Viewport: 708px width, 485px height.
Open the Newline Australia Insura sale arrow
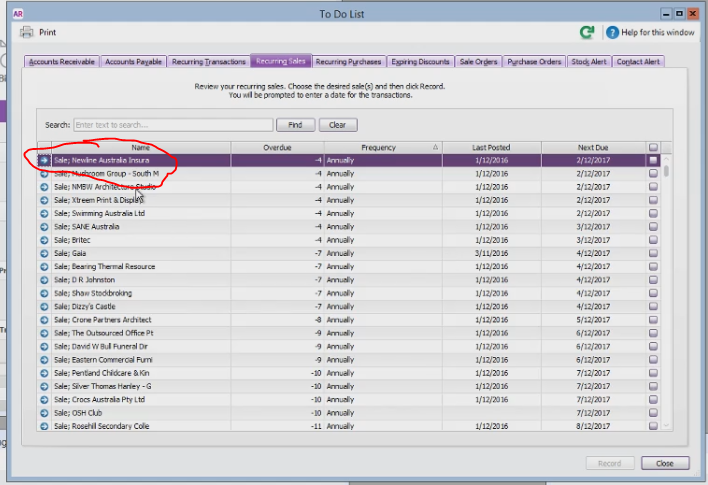(44, 160)
